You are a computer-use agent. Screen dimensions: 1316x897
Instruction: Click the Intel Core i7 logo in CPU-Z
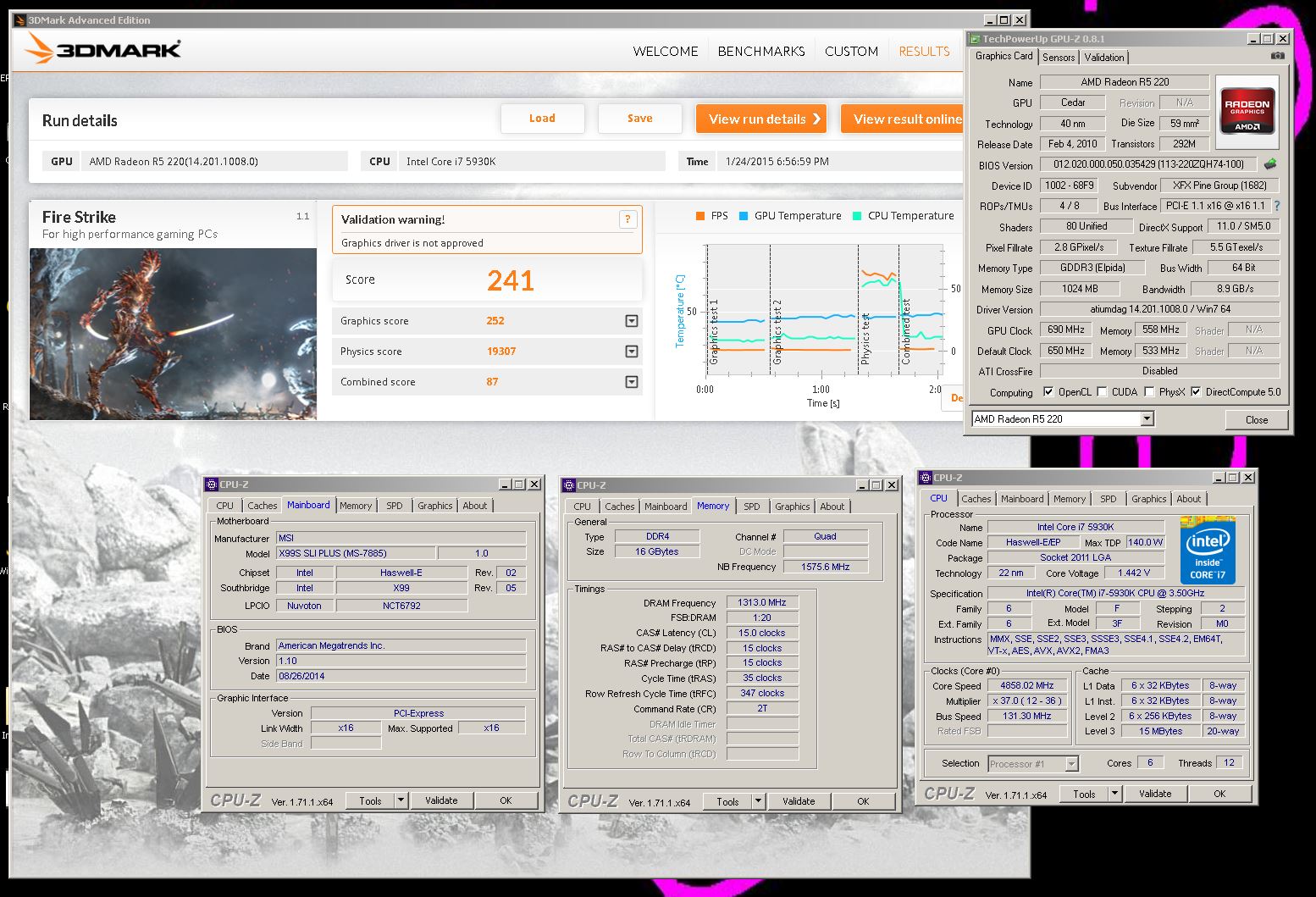[1208, 550]
